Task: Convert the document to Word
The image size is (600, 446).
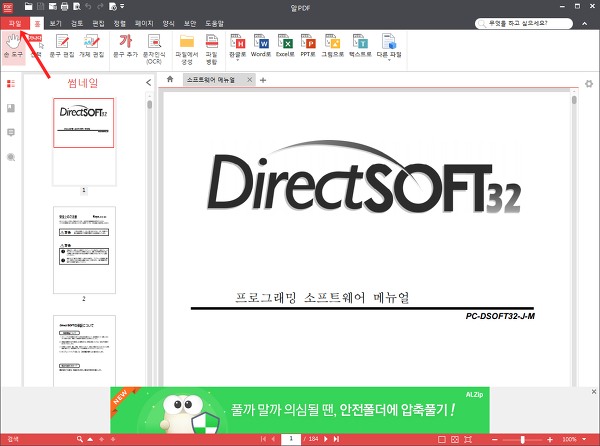Action: tap(261, 46)
